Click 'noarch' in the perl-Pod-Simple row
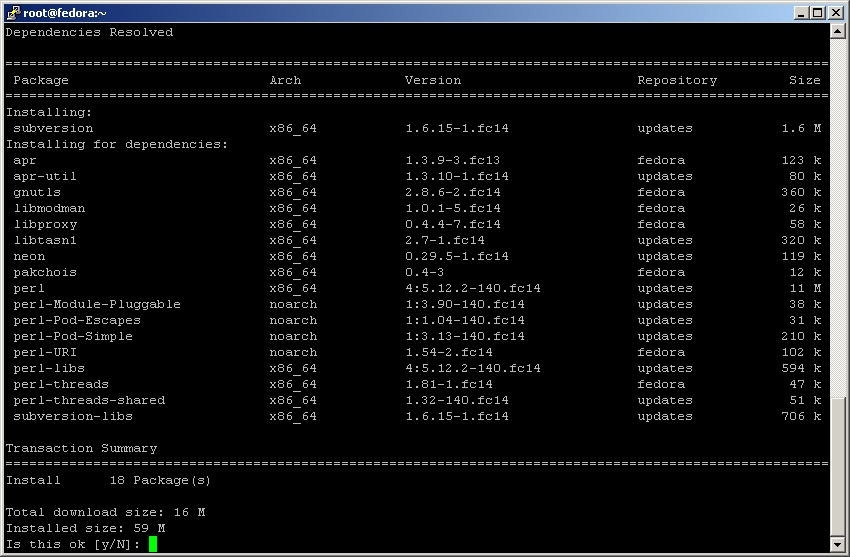This screenshot has height=557, width=850. (293, 336)
